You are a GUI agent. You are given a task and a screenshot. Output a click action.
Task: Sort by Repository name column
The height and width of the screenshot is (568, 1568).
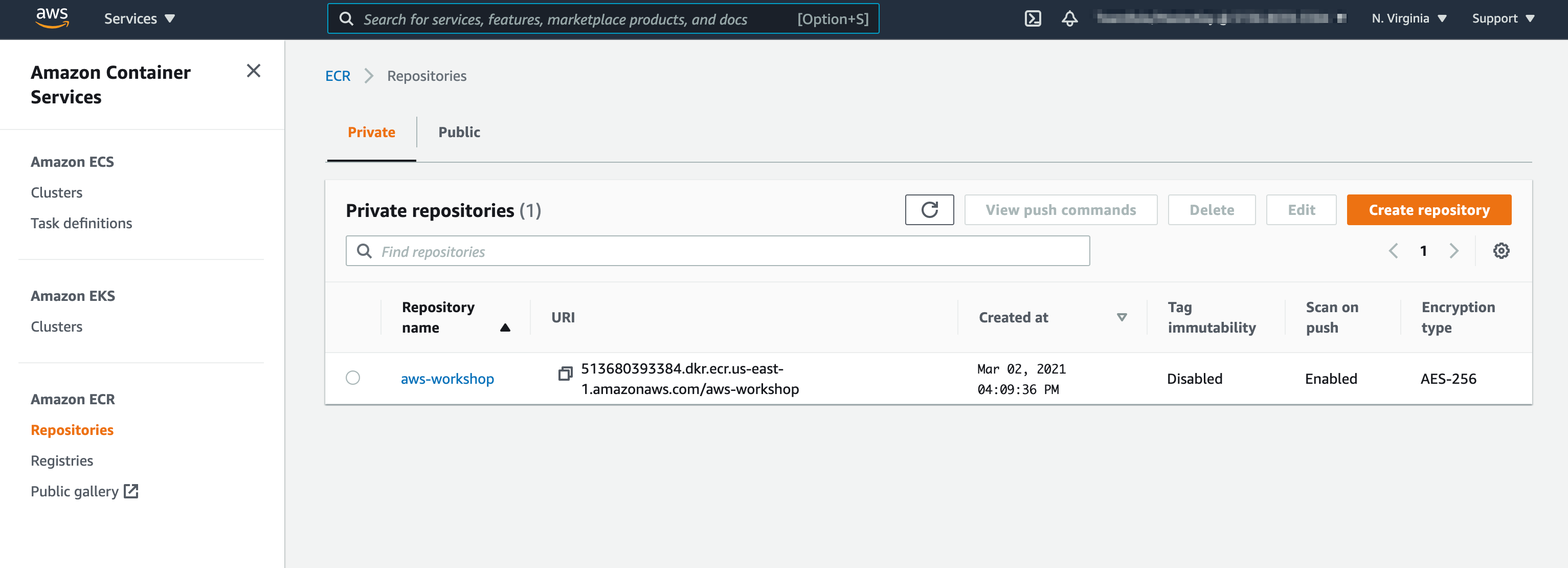tap(455, 317)
